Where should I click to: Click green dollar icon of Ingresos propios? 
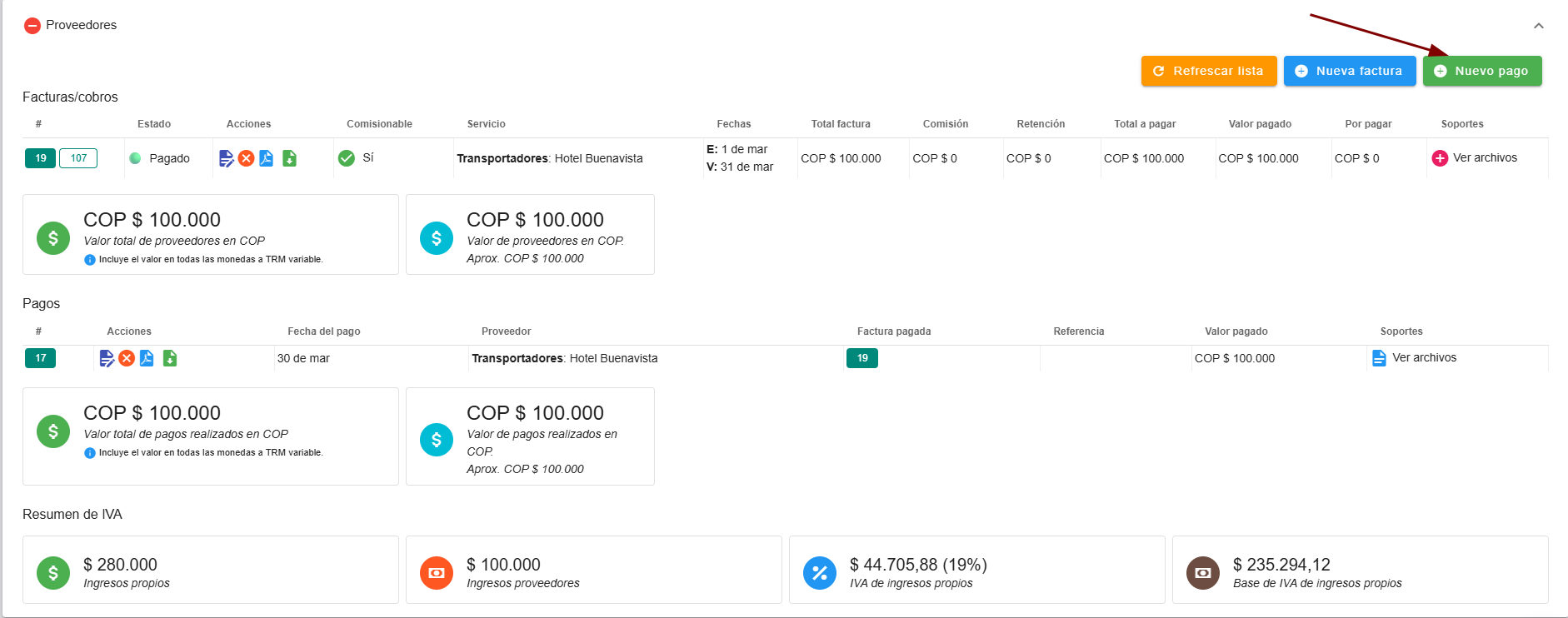[x=53, y=573]
